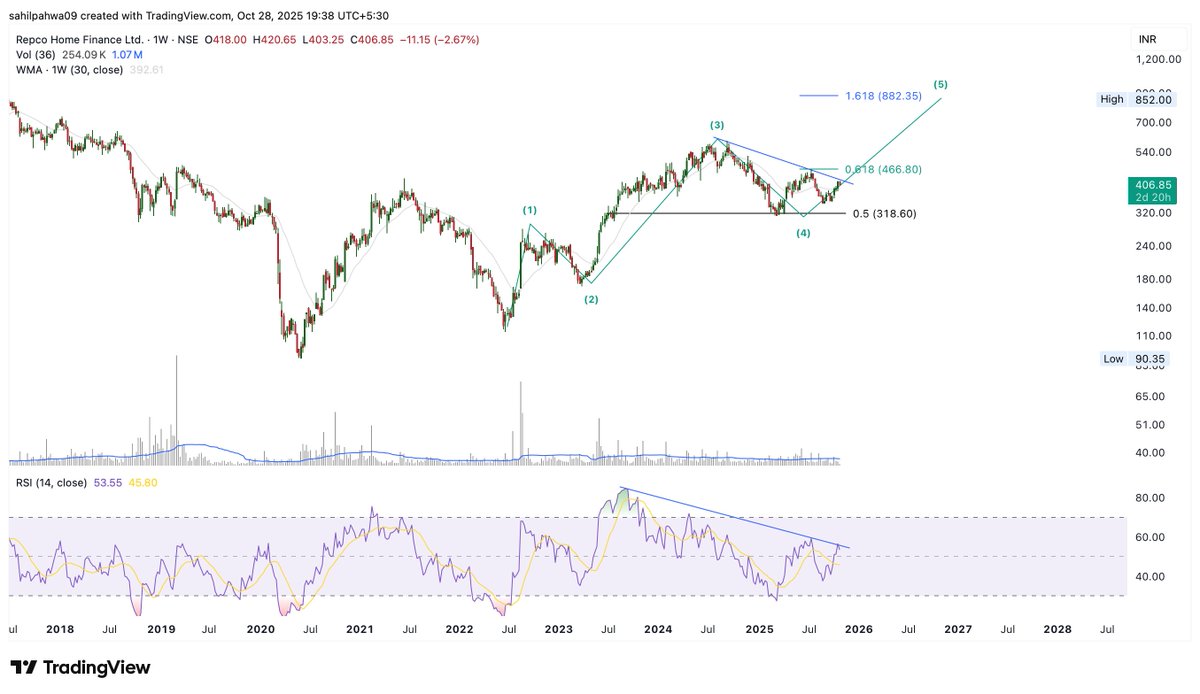Image resolution: width=1200 pixels, height=694 pixels.
Task: Click the 540.00 price axis value
Action: click(x=1151, y=152)
